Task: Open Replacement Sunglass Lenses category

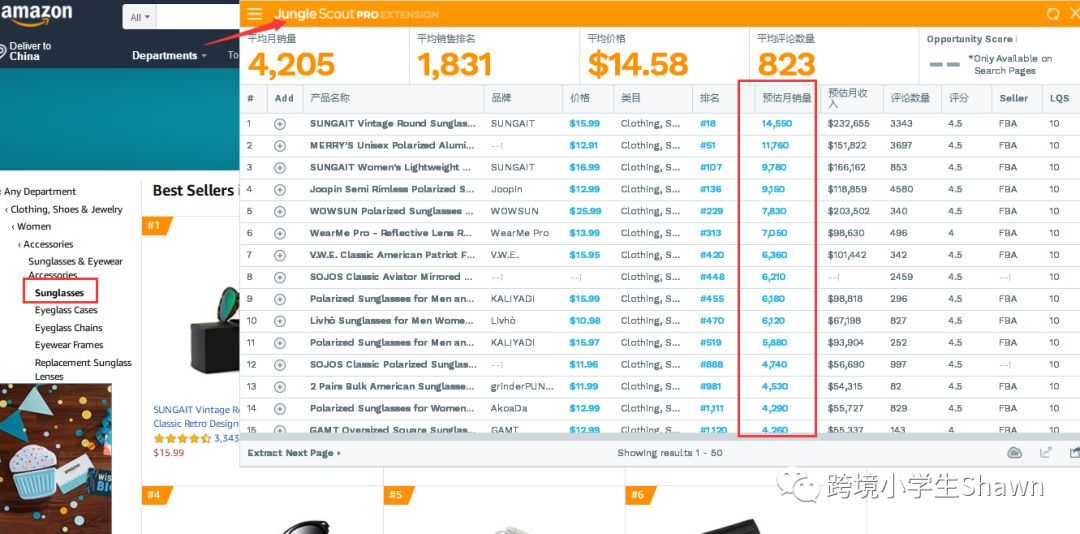Action: click(83, 369)
